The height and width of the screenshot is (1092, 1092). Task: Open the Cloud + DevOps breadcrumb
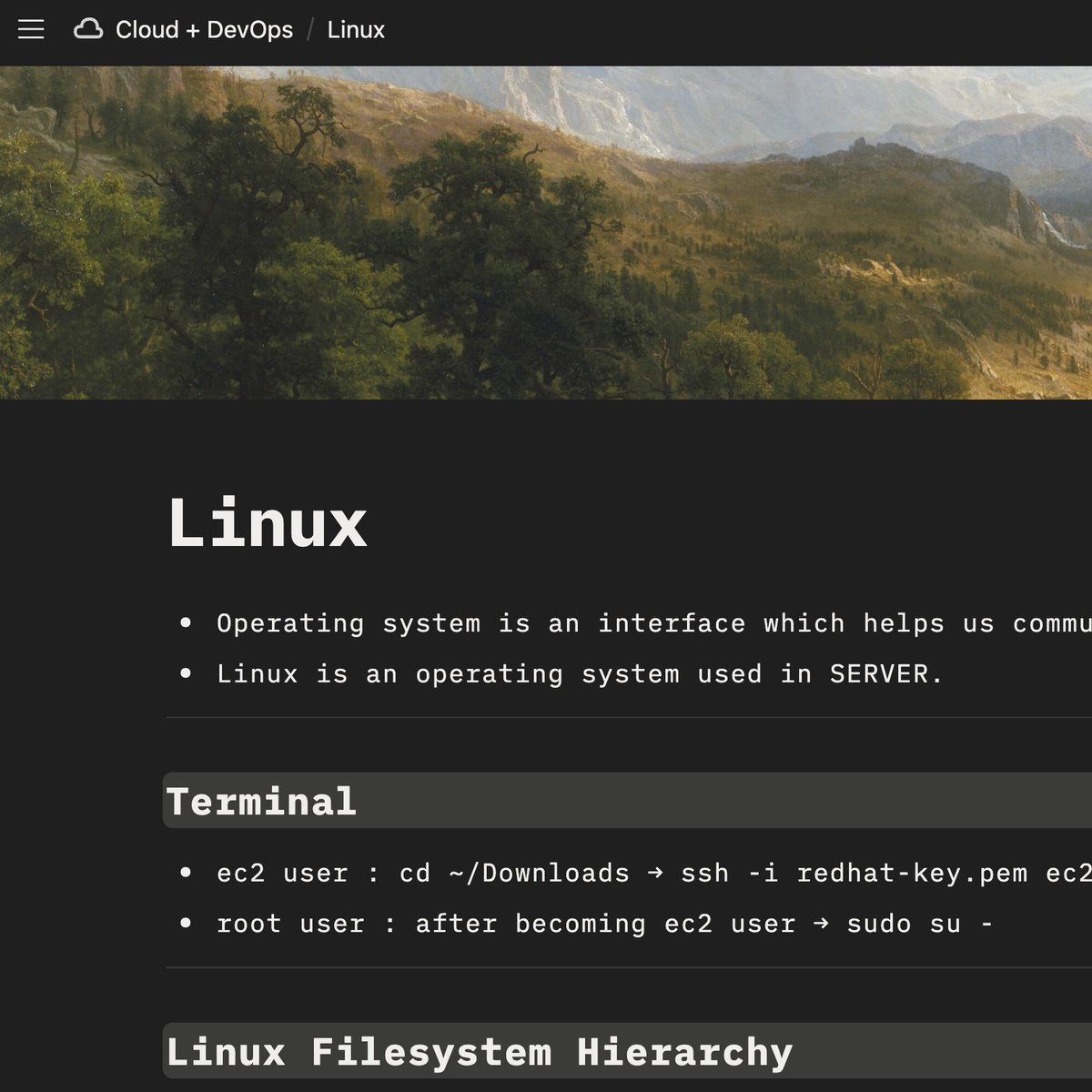pos(204,30)
